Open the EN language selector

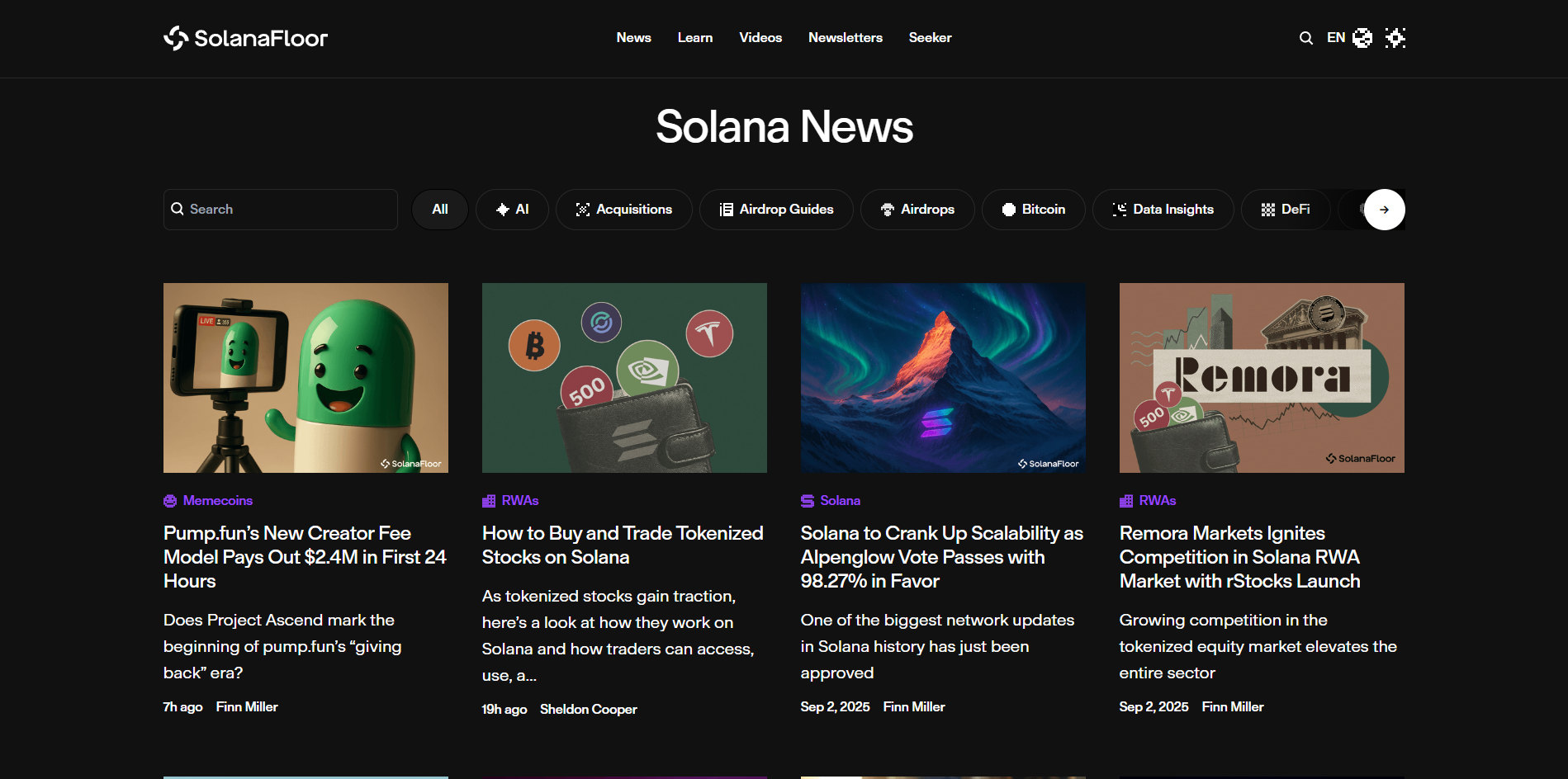[x=1348, y=38]
